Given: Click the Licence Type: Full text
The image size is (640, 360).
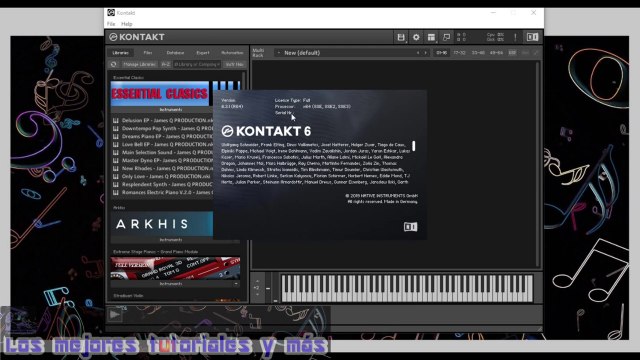Looking at the screenshot, I should [x=292, y=100].
